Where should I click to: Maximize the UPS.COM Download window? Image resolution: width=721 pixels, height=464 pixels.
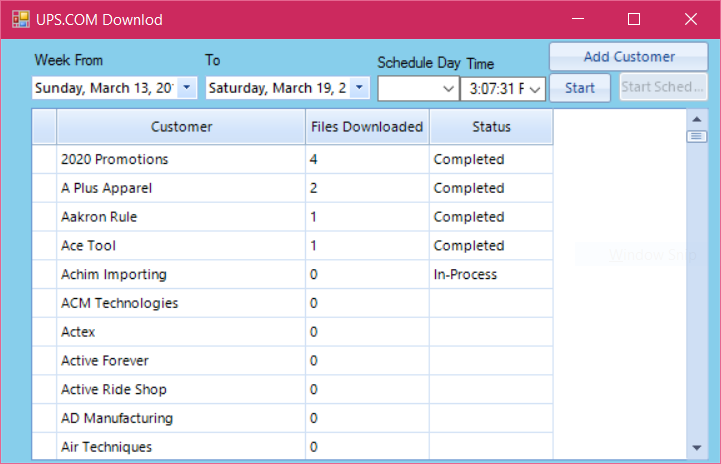(633, 19)
